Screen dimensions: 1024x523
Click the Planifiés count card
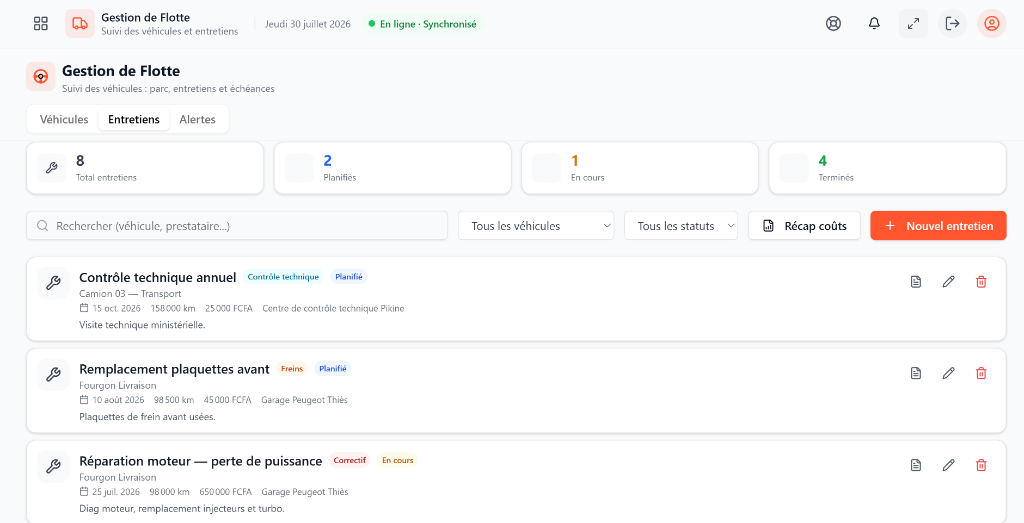coord(392,168)
